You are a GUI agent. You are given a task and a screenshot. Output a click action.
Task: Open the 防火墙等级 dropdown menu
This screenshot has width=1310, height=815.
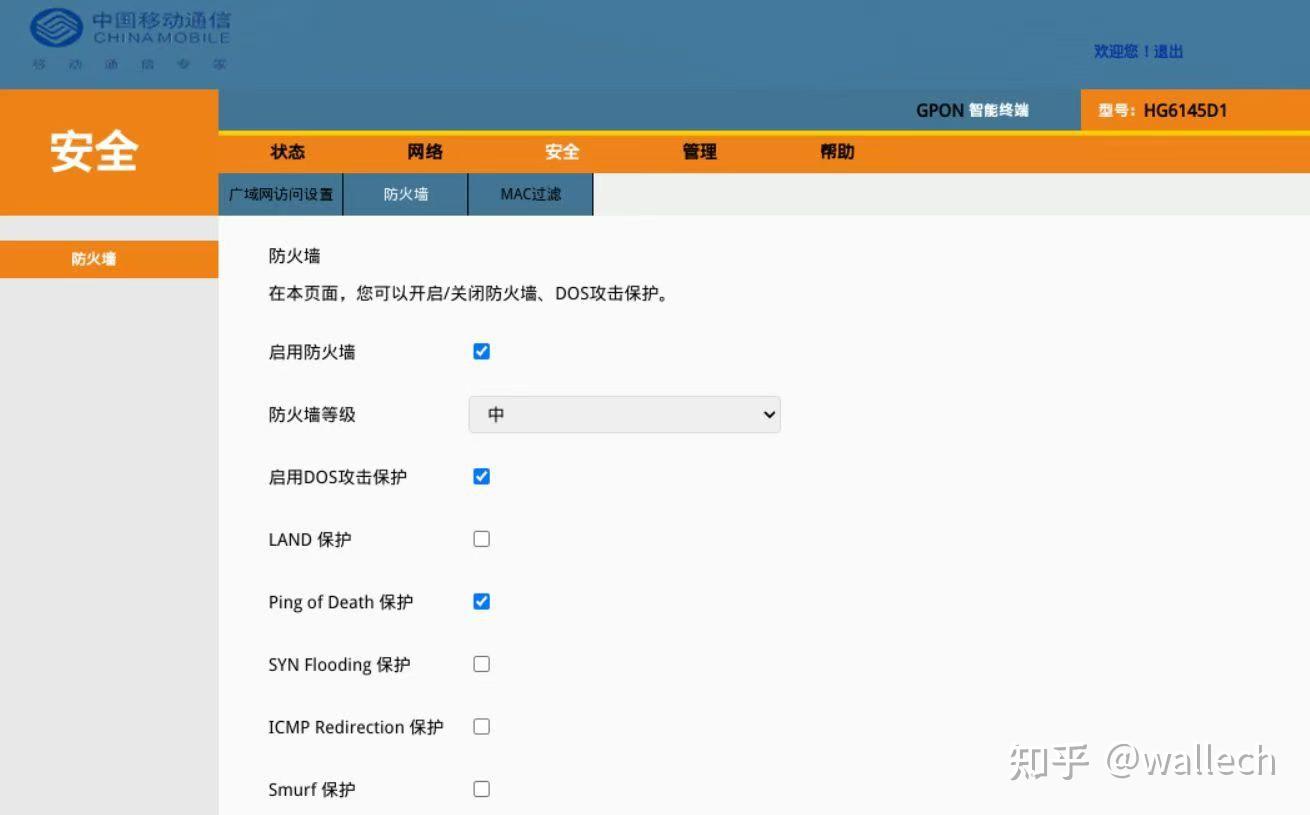pyautogui.click(x=624, y=414)
